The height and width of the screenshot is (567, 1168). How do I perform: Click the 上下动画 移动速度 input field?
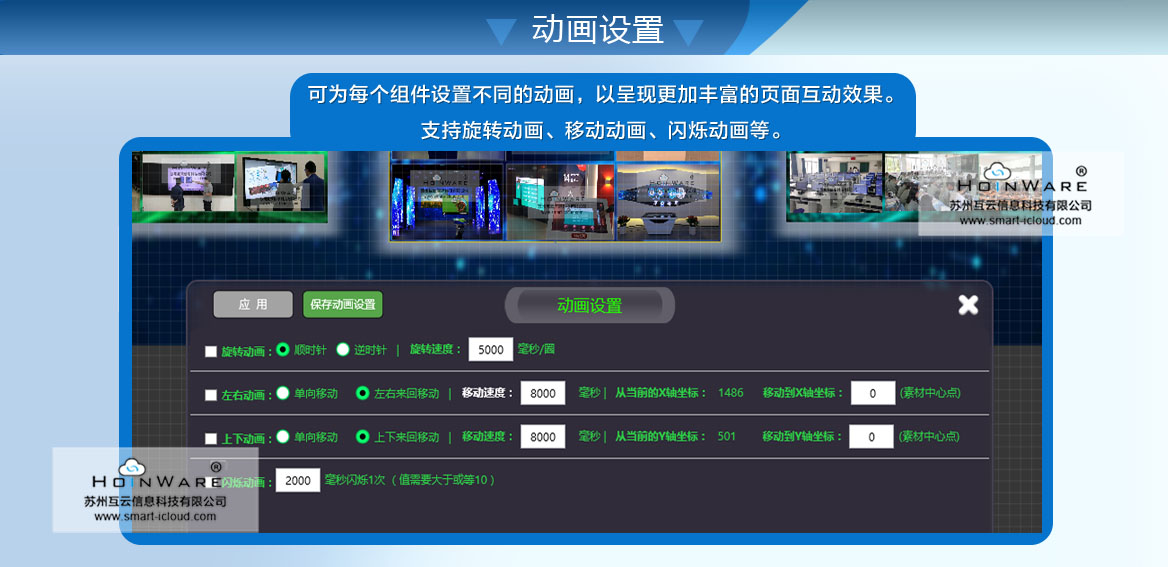click(x=543, y=437)
